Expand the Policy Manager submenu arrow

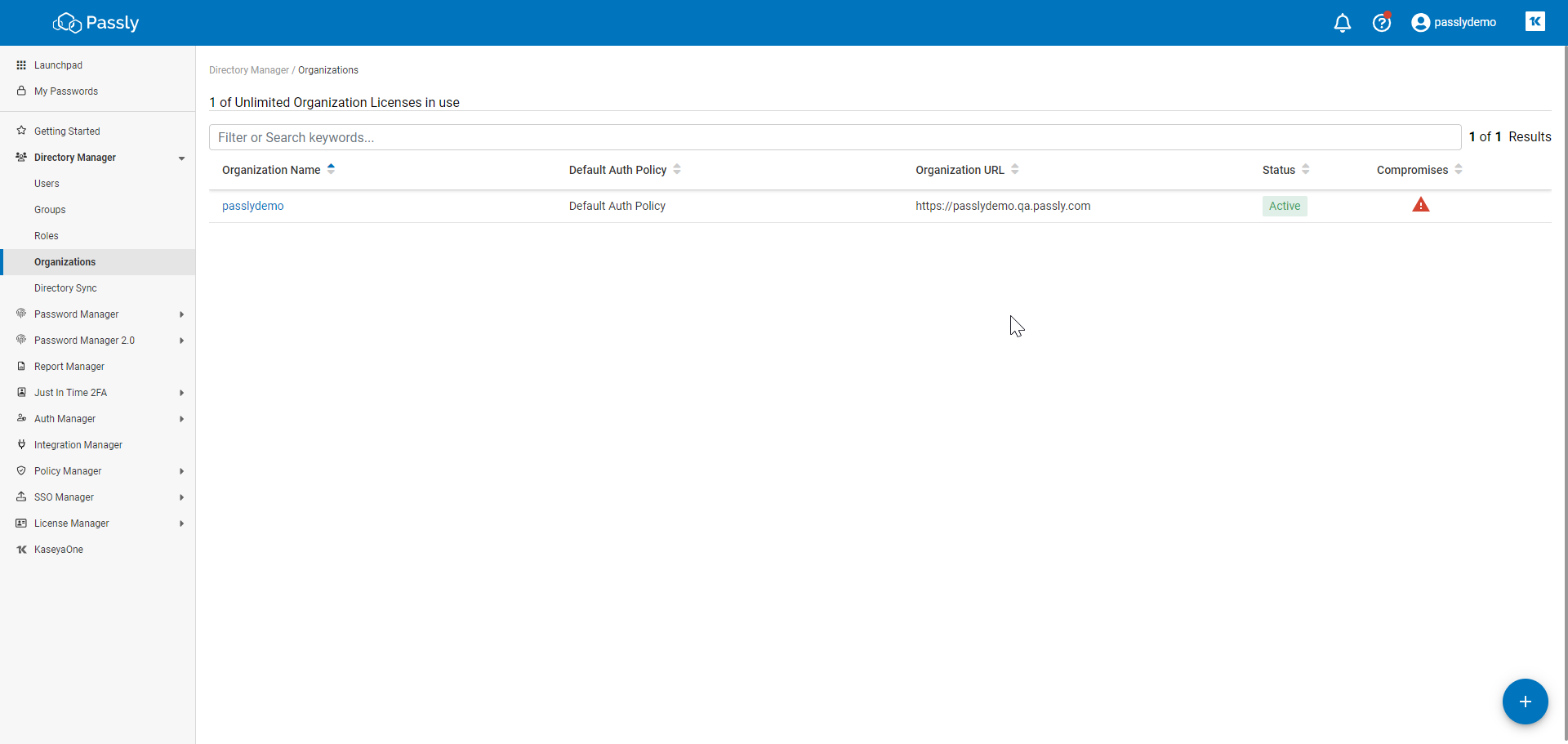[181, 471]
